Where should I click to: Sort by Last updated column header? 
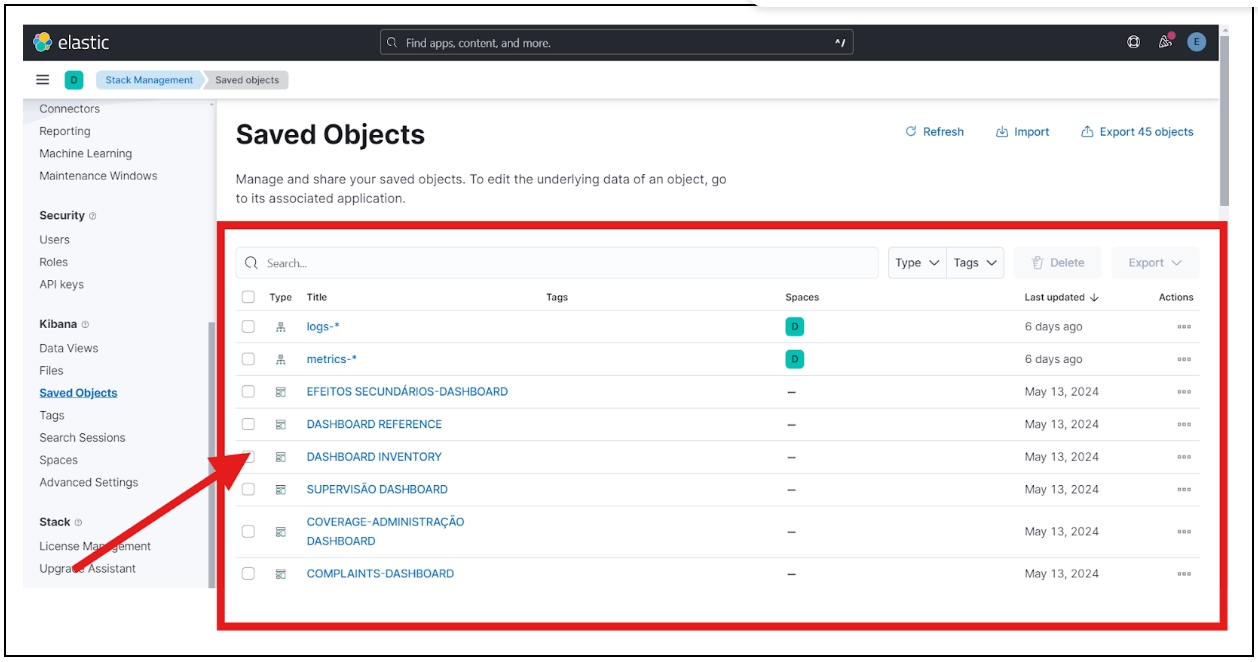(x=1060, y=297)
